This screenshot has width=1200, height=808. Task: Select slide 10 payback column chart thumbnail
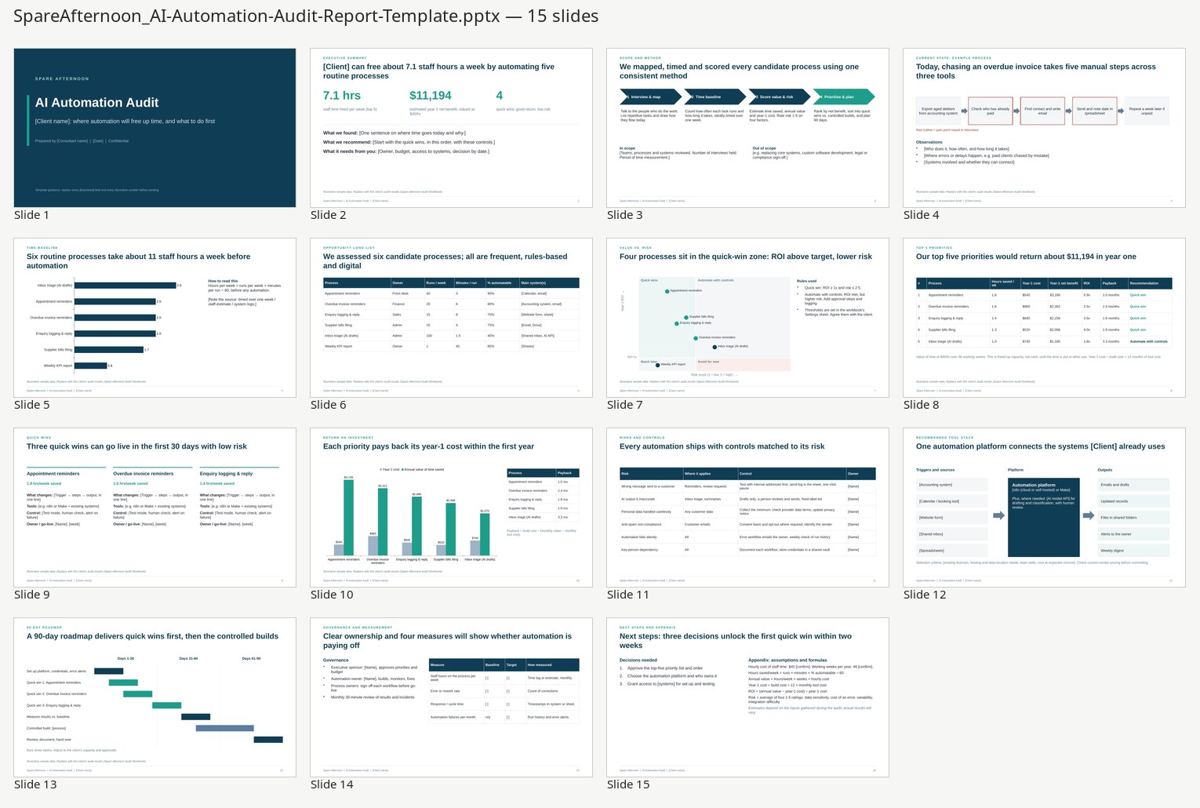click(451, 507)
